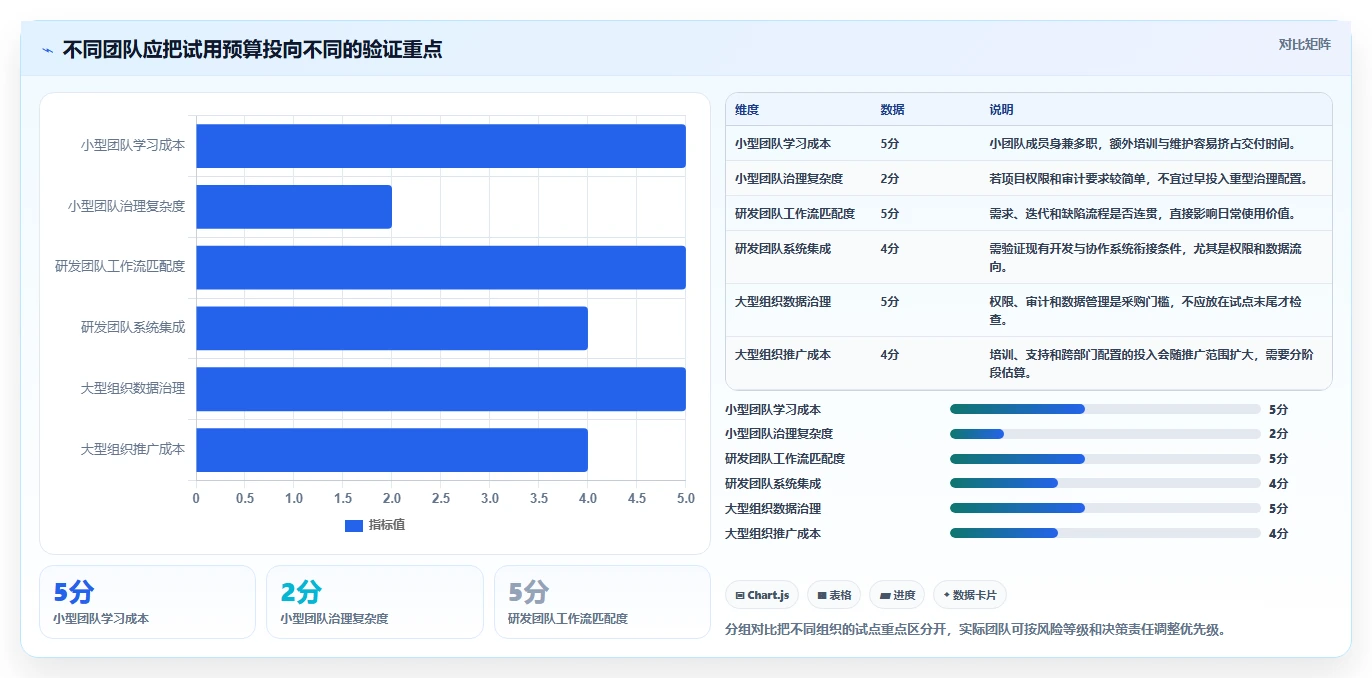Click the lightning icon beside the title
Viewport: 1372px width, 678px height.
tap(47, 50)
